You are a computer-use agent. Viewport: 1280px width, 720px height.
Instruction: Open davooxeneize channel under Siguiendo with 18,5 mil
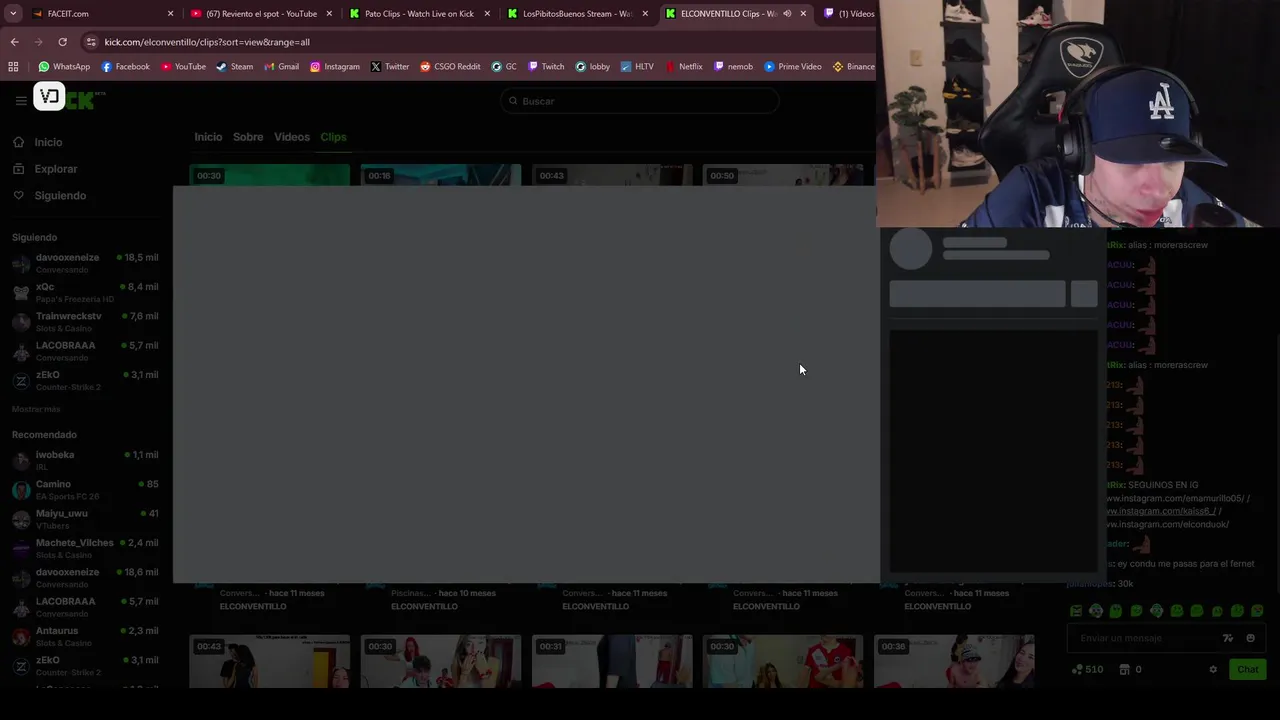click(x=86, y=263)
